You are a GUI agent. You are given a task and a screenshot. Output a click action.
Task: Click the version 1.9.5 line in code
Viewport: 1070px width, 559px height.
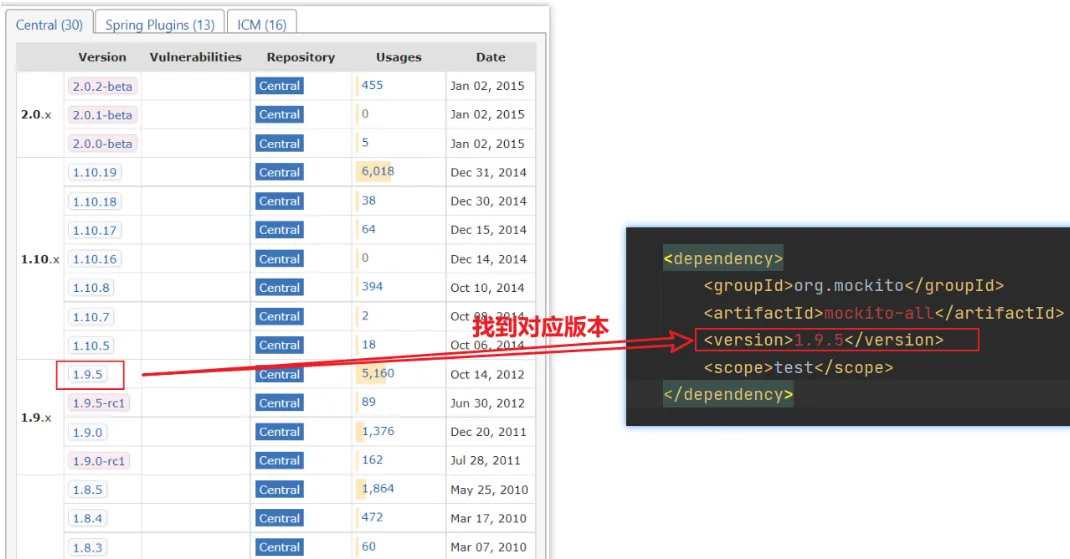824,340
